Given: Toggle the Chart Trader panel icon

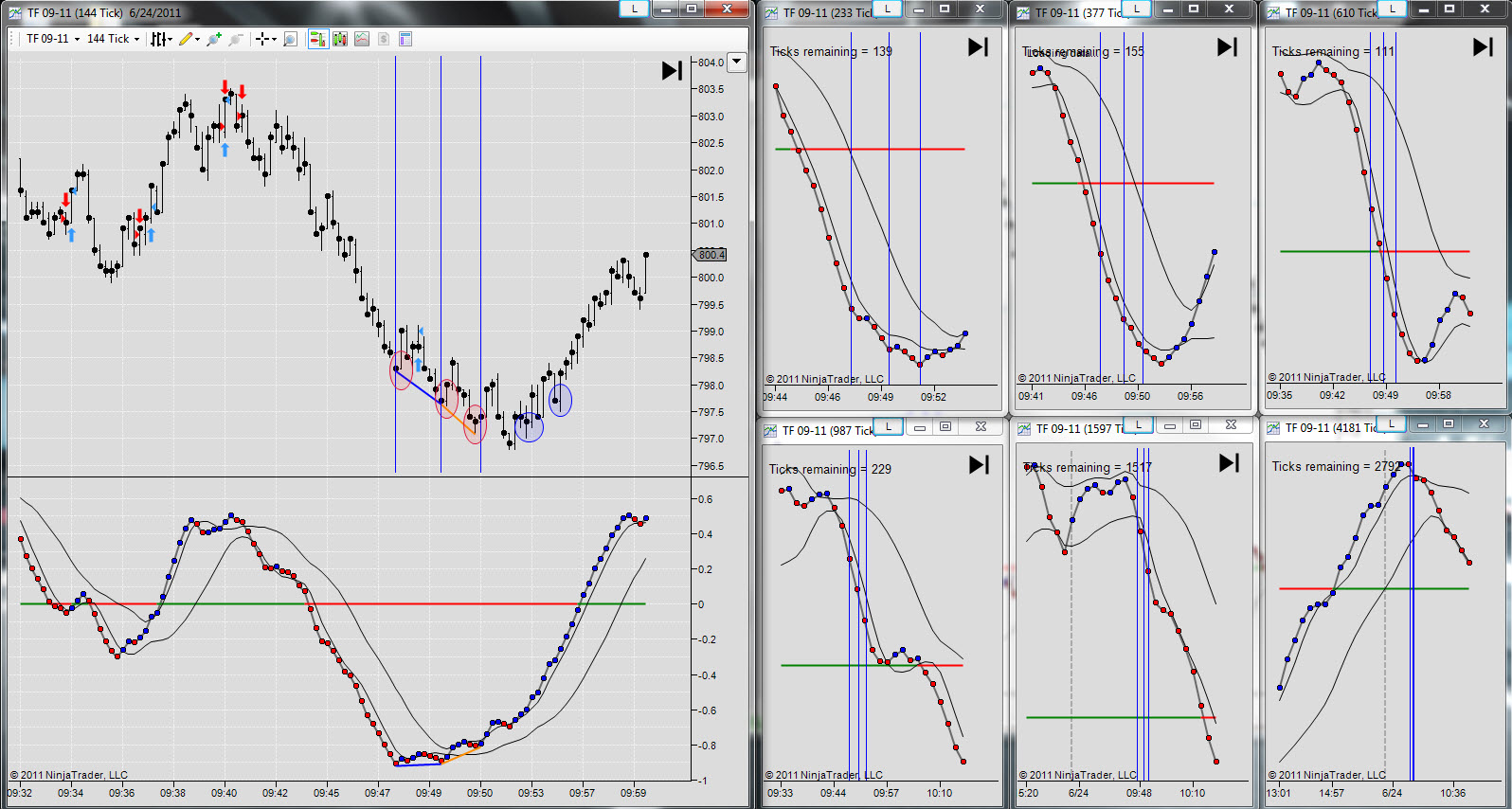Looking at the screenshot, I should click(317, 39).
